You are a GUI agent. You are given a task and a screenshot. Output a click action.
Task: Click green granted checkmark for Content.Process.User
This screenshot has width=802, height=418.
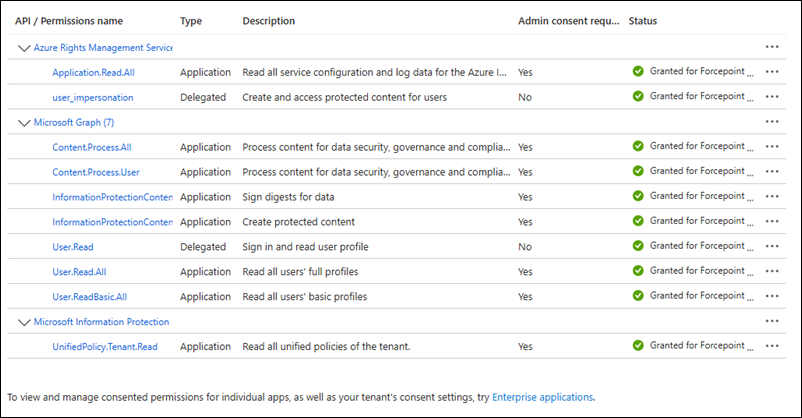click(x=638, y=171)
